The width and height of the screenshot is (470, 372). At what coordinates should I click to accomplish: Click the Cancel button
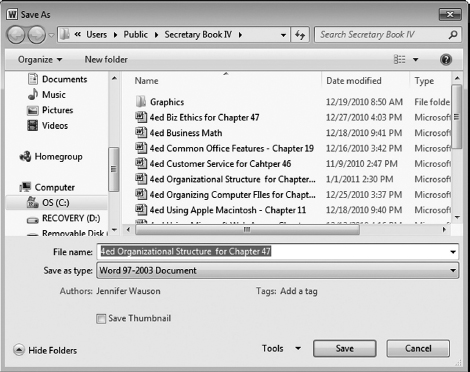pos(418,349)
